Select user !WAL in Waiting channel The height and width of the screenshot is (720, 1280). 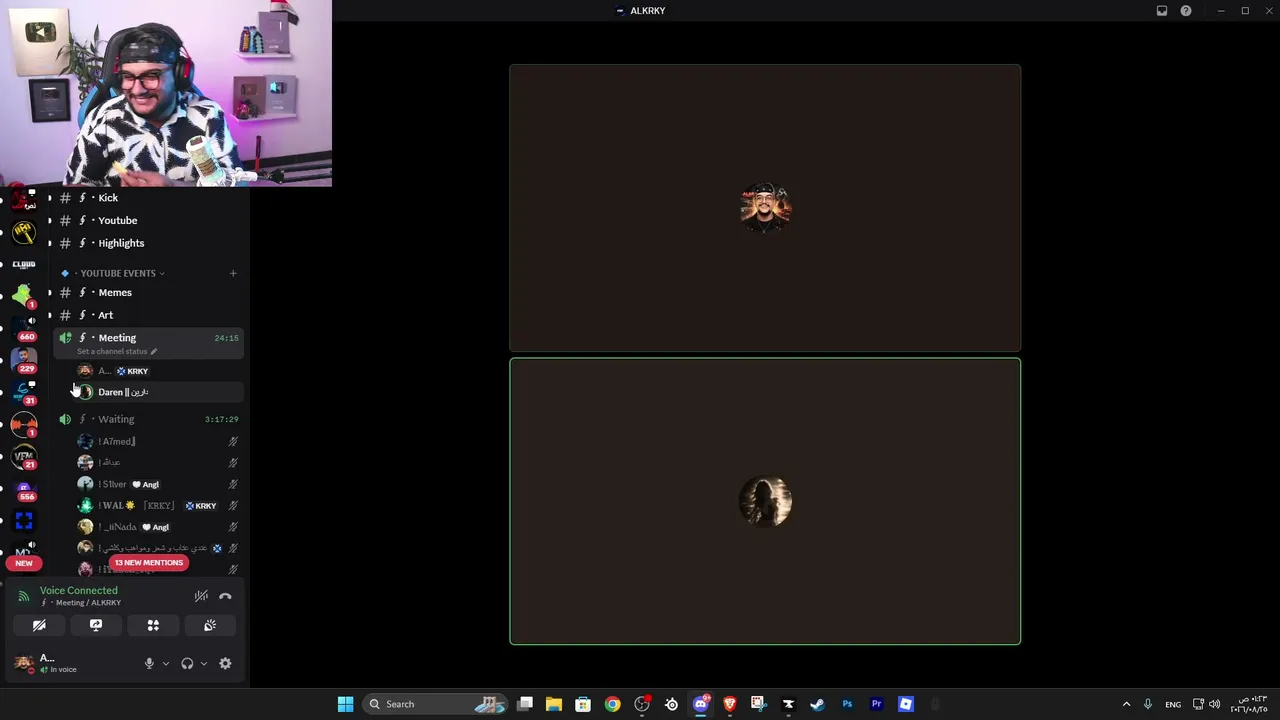point(158,505)
